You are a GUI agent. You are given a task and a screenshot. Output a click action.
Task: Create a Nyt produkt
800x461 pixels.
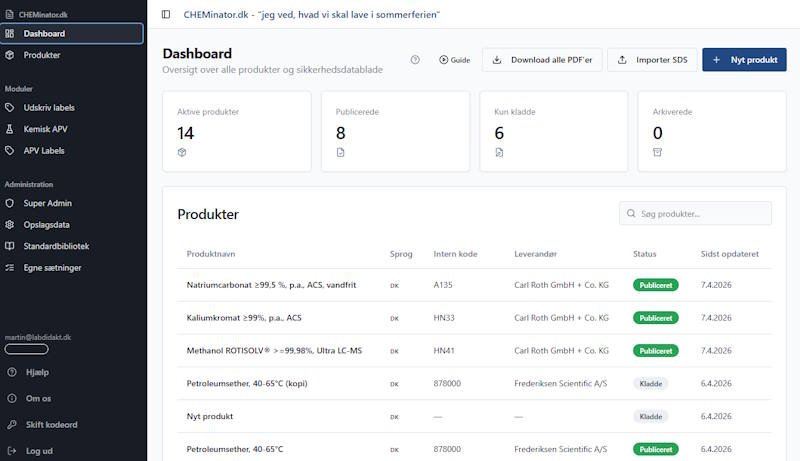tap(744, 60)
